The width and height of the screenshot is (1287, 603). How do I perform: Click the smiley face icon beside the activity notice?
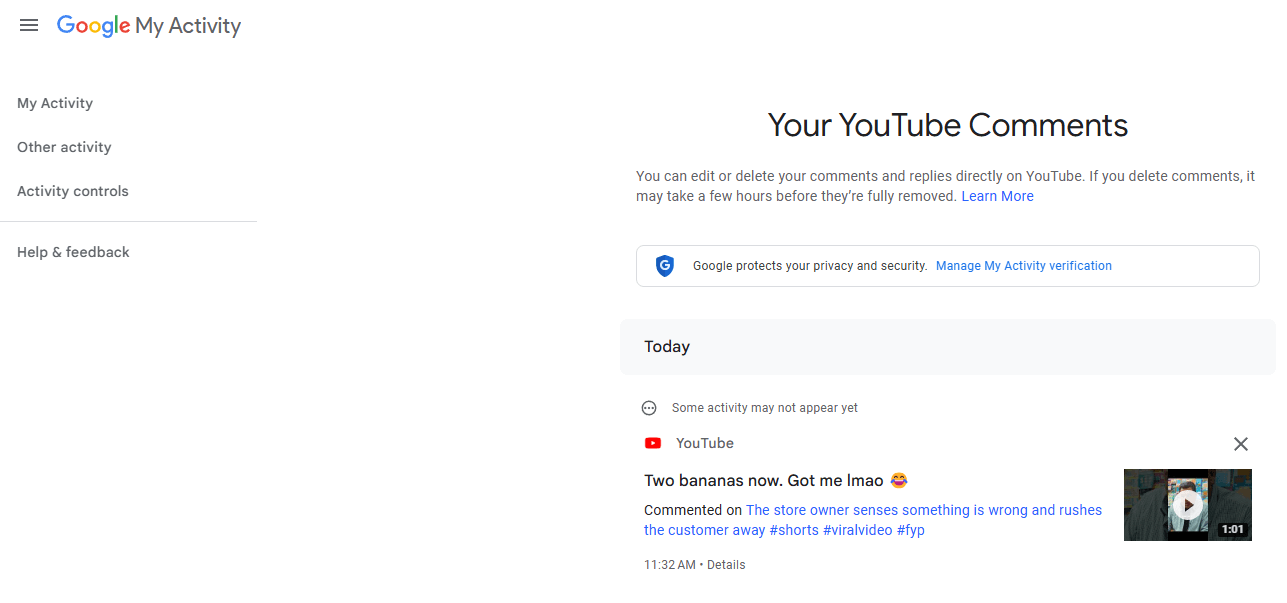649,408
